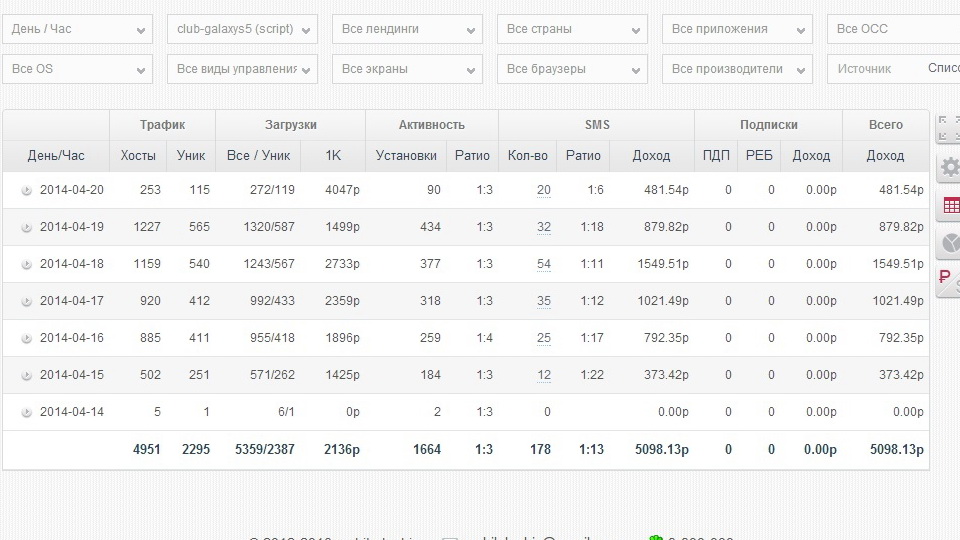
Task: Click the ruble currency icon
Action: pos(947,280)
